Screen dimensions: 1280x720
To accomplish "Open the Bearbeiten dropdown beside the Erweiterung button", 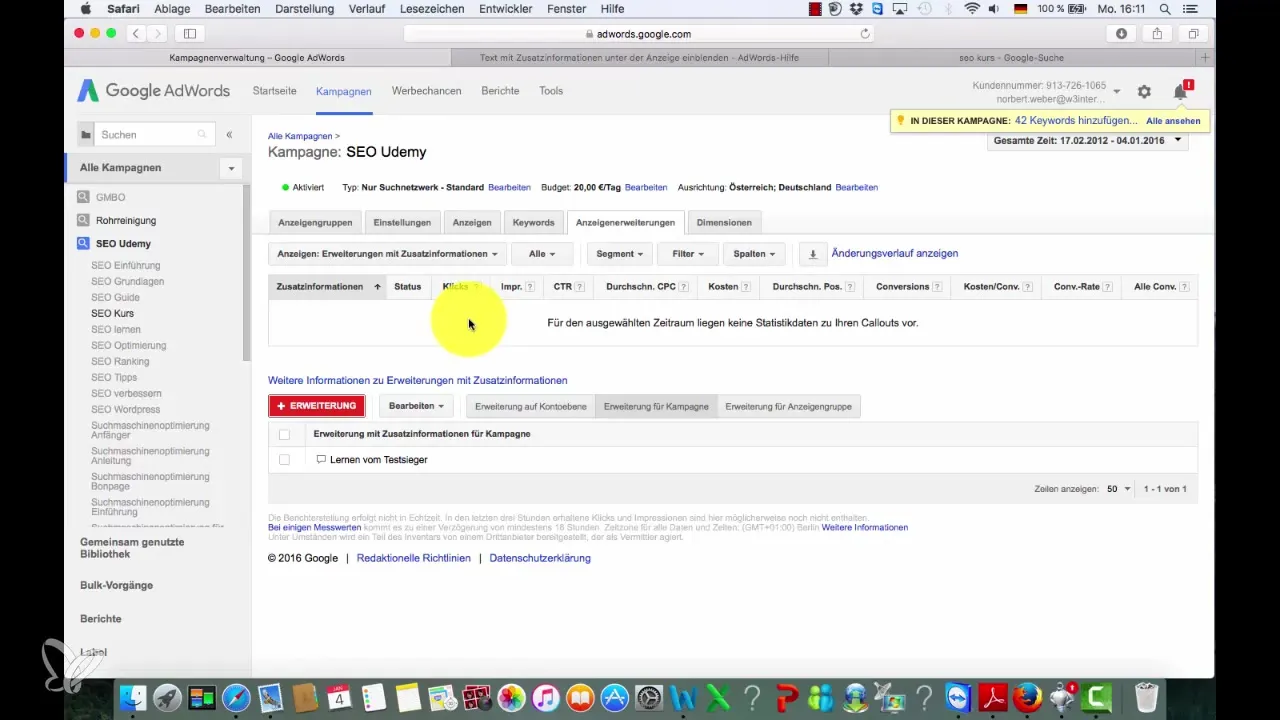I will point(416,406).
